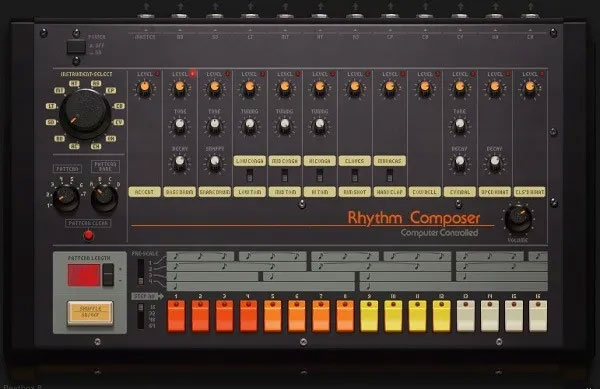
Task: Click the Mid Tom tuning knob
Action: (285, 125)
